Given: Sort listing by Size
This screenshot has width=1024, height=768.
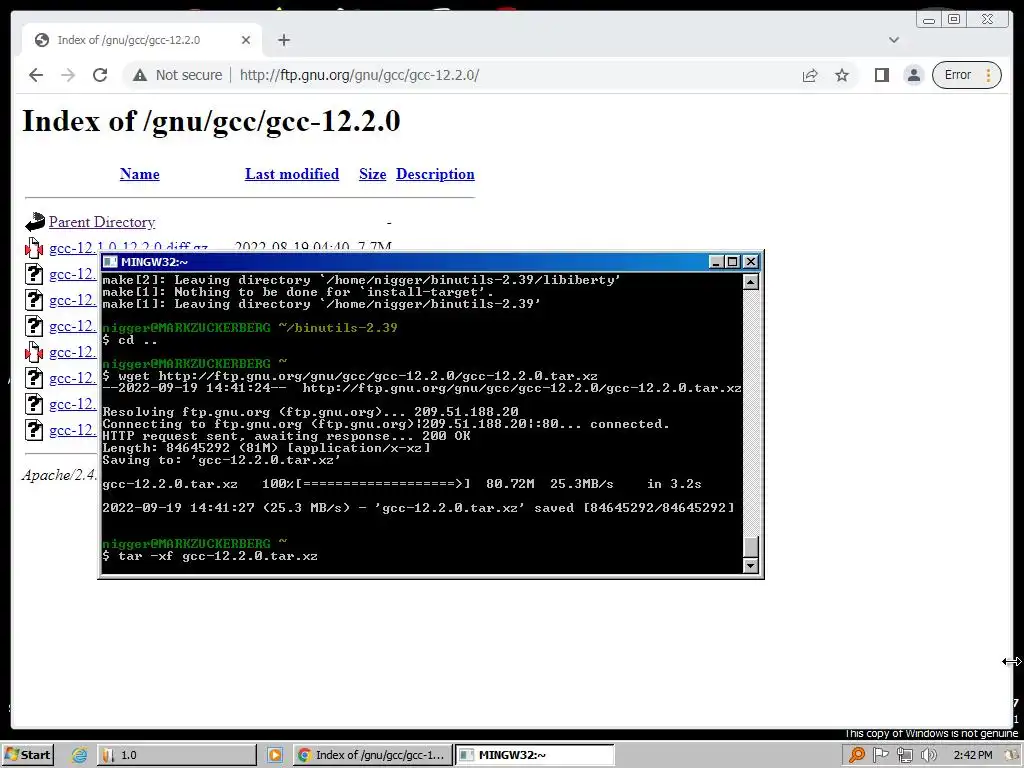Looking at the screenshot, I should (372, 174).
